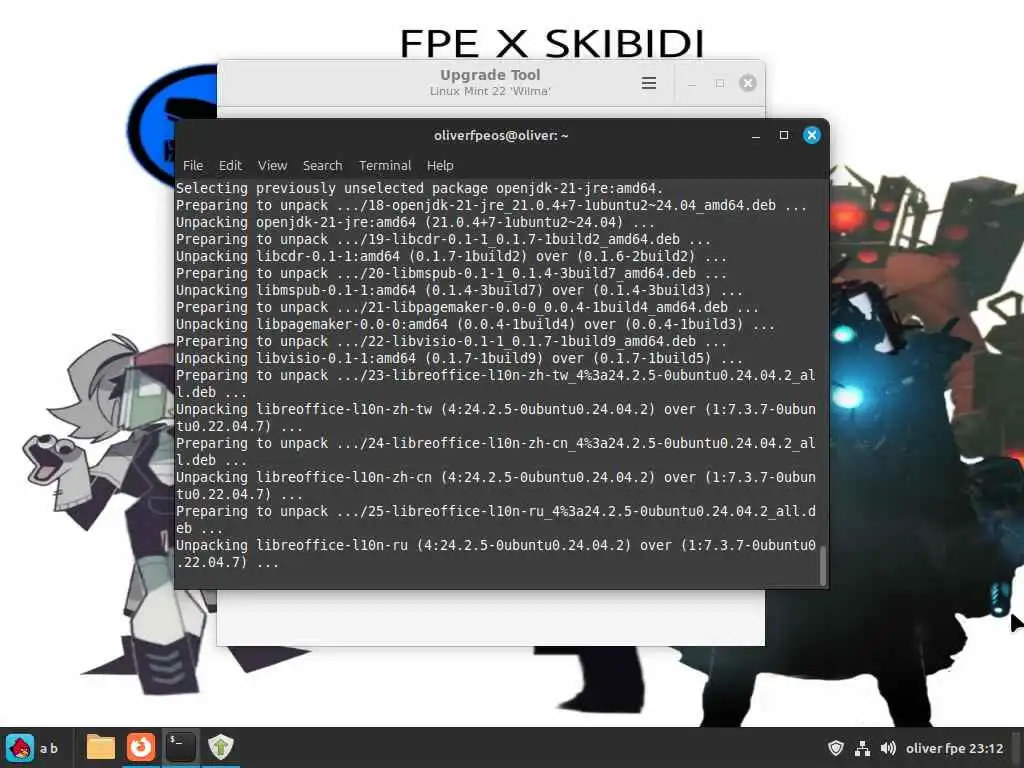Open Upgrade Tool hamburger menu
The width and height of the screenshot is (1024, 768).
(648, 83)
